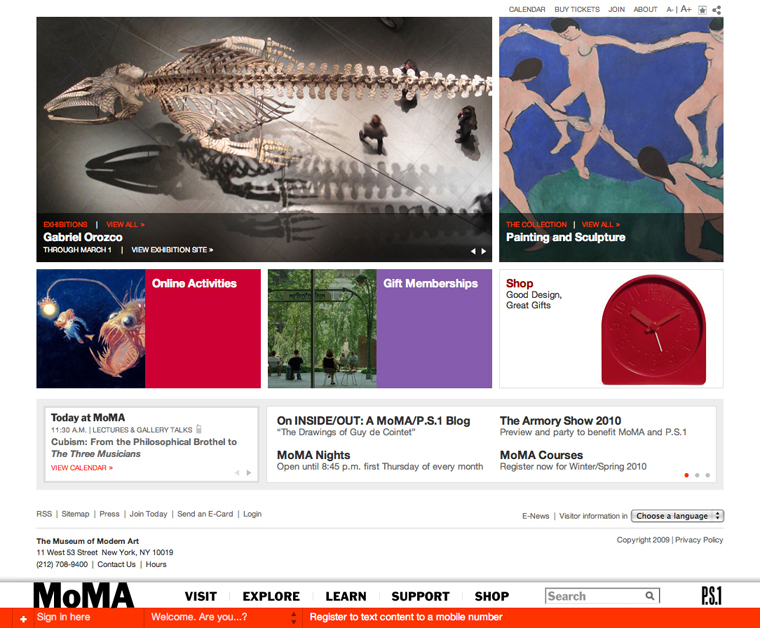Click the plus icon beside Sign in here
This screenshot has width=760, height=628.
pos(23,619)
